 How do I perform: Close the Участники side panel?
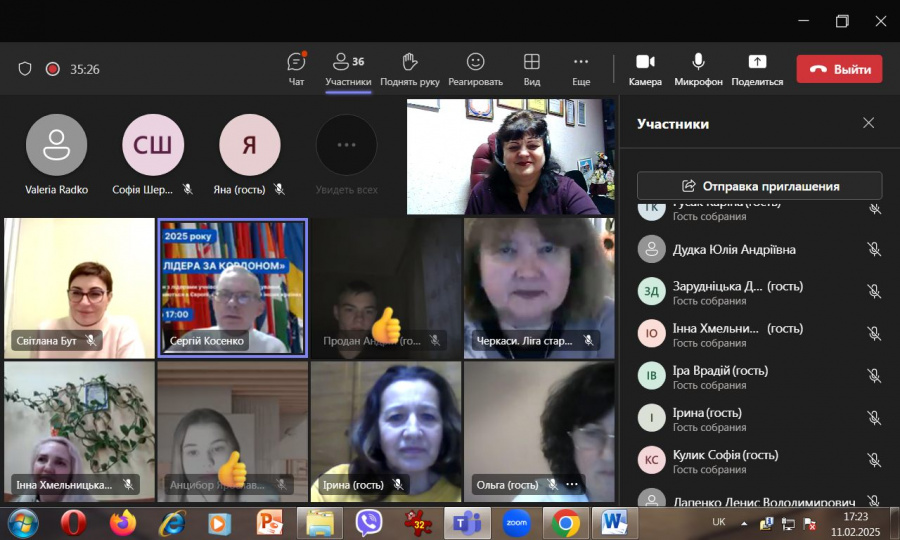(x=868, y=123)
